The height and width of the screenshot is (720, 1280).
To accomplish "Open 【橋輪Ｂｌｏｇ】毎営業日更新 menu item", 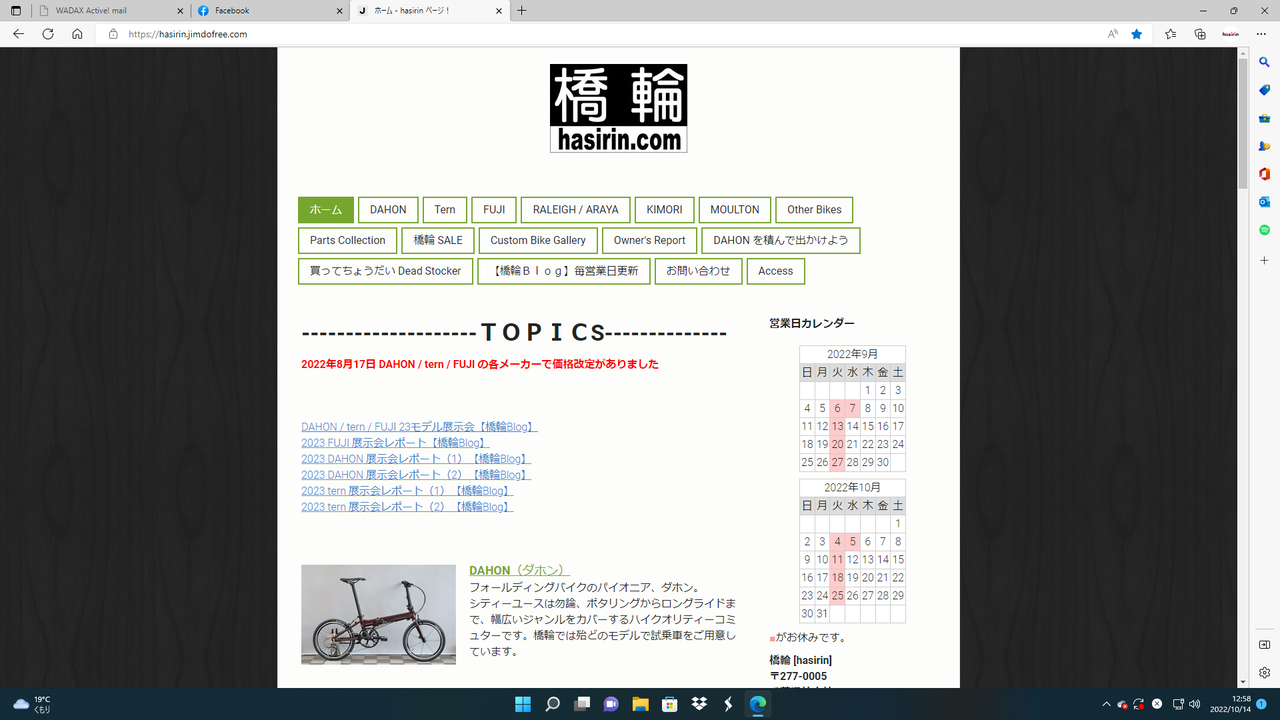I will tap(564, 271).
